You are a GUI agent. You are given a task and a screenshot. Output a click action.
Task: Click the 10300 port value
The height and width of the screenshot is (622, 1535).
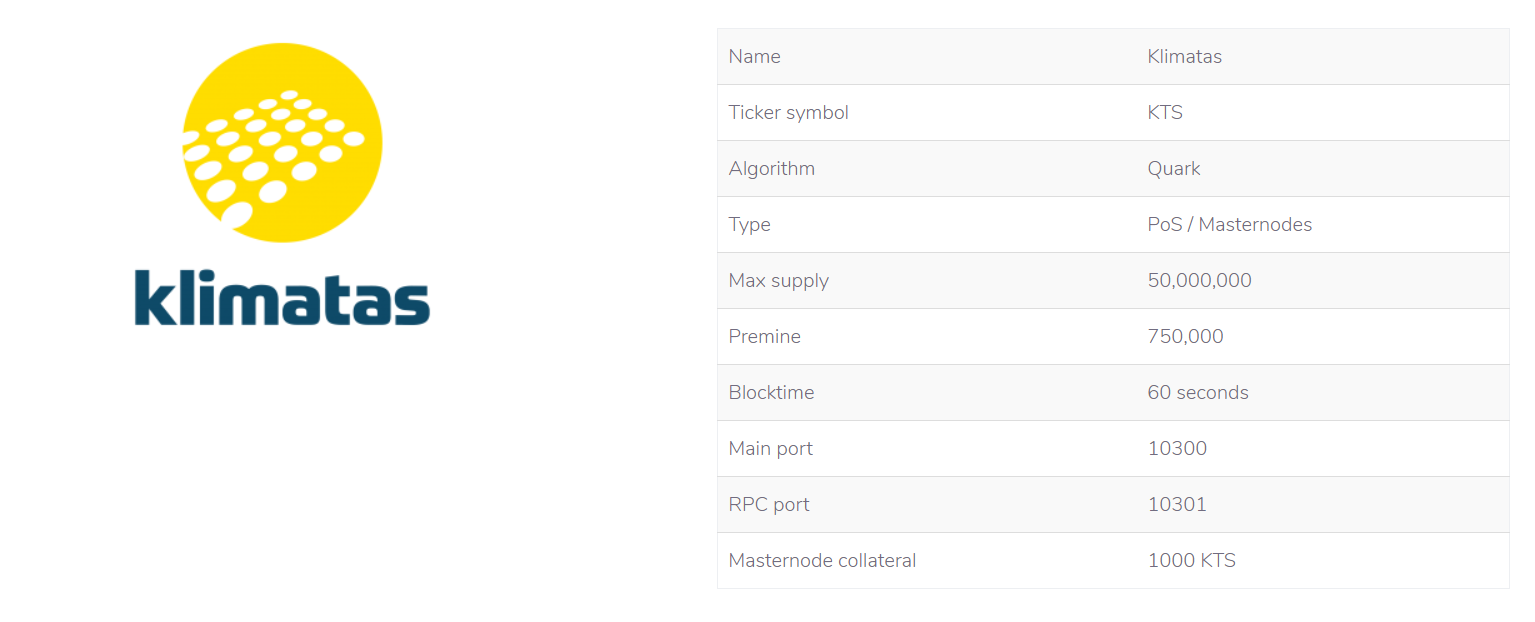coord(1178,449)
